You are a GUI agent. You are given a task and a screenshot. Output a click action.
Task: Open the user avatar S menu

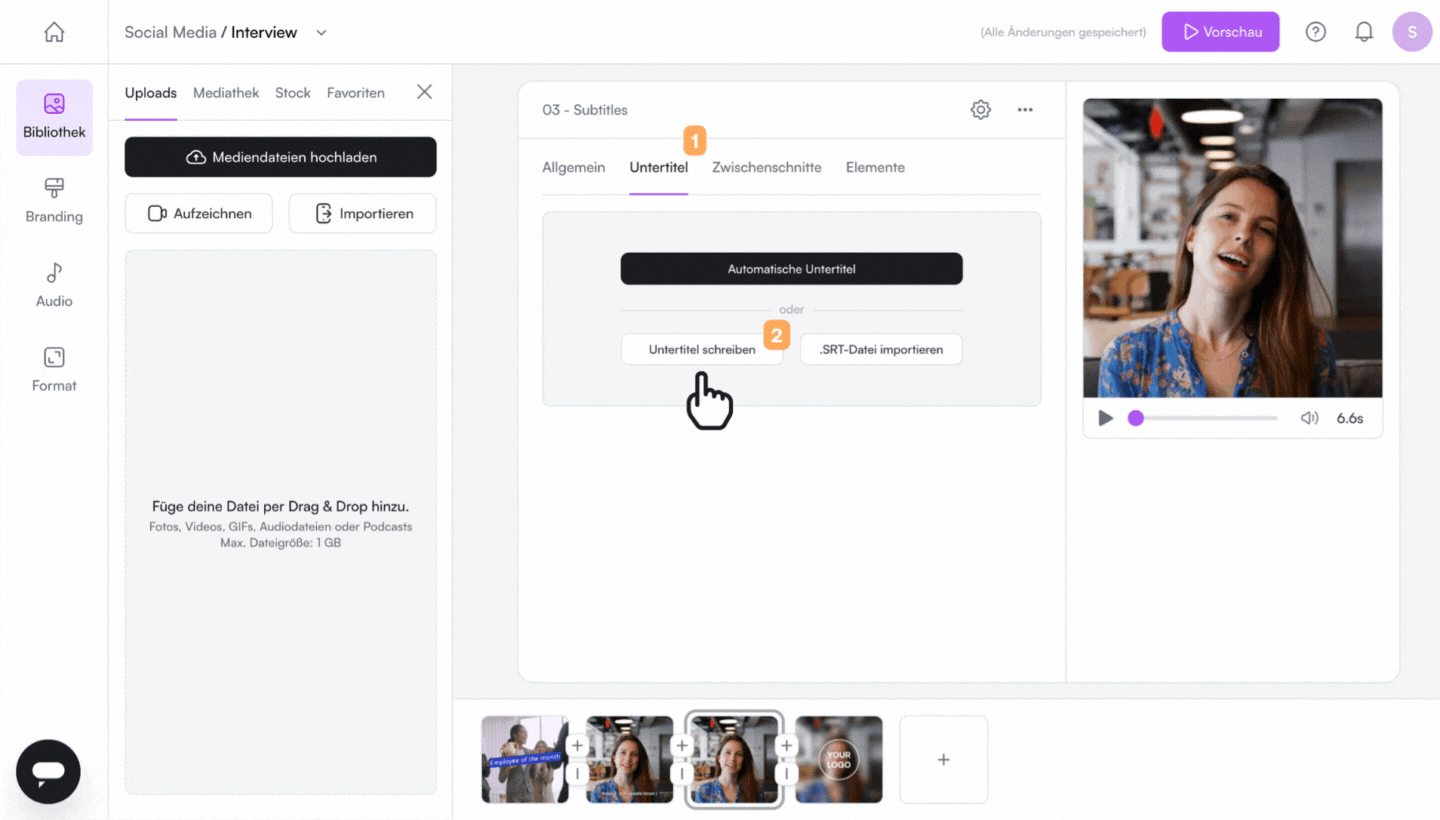click(x=1412, y=32)
